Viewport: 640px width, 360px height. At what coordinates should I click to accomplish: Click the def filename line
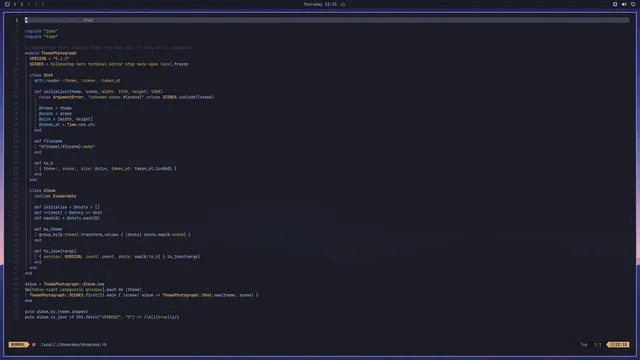[x=48, y=141]
